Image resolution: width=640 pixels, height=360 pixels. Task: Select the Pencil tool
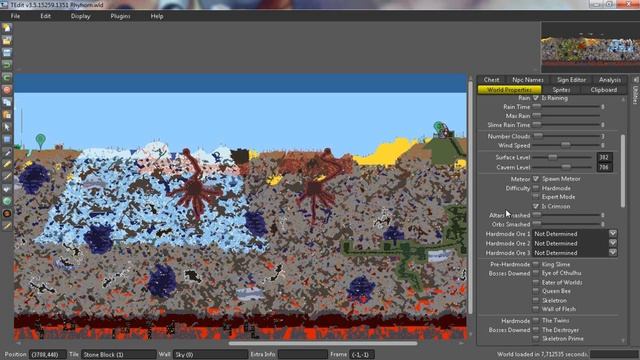pyautogui.click(x=7, y=164)
